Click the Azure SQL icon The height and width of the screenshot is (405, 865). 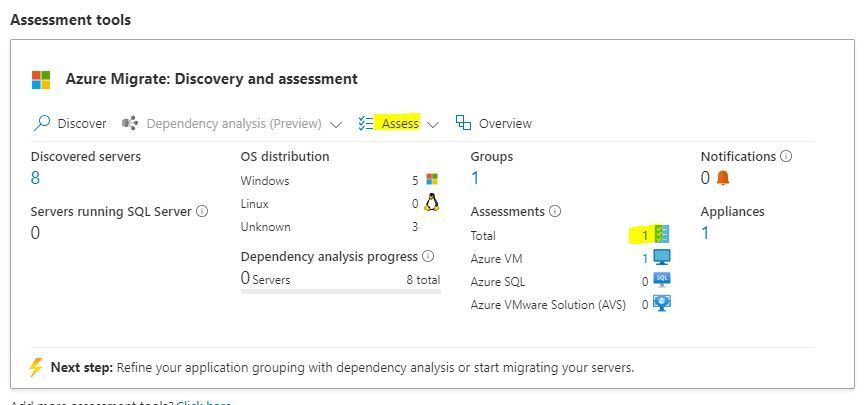(662, 280)
